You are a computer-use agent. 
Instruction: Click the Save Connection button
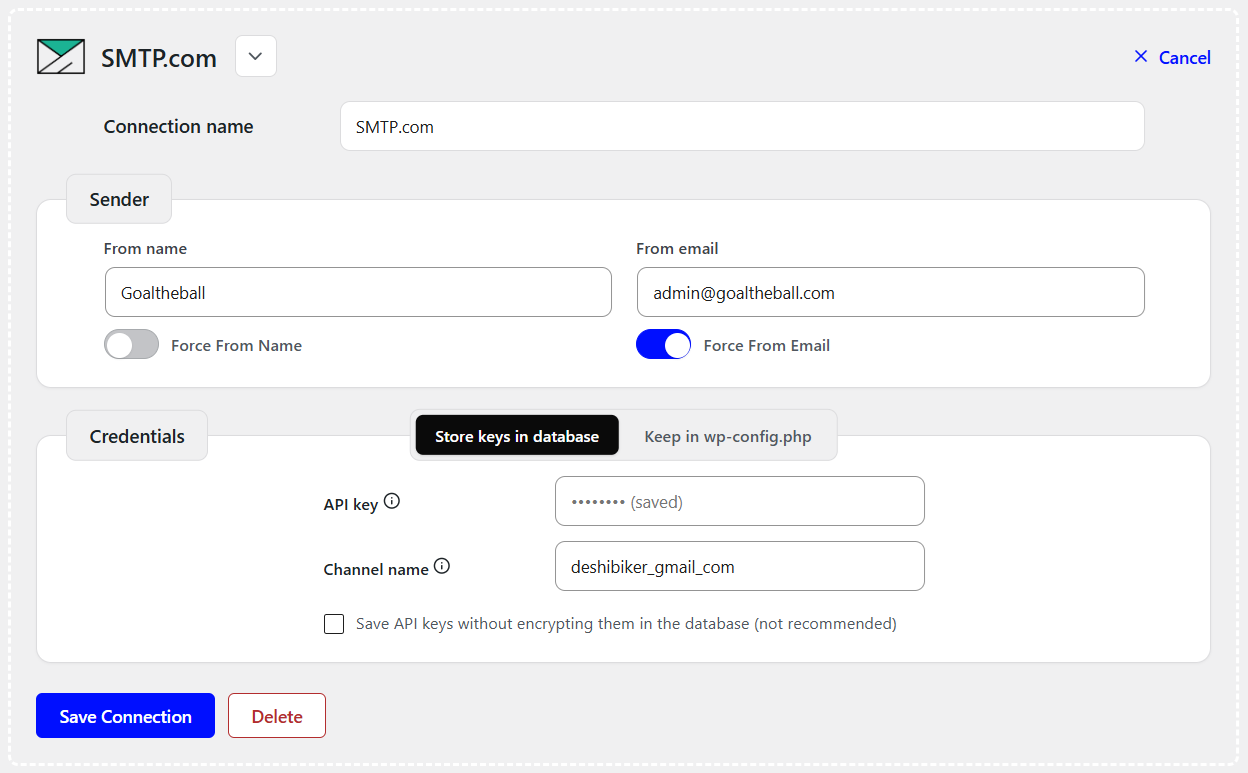coord(125,716)
